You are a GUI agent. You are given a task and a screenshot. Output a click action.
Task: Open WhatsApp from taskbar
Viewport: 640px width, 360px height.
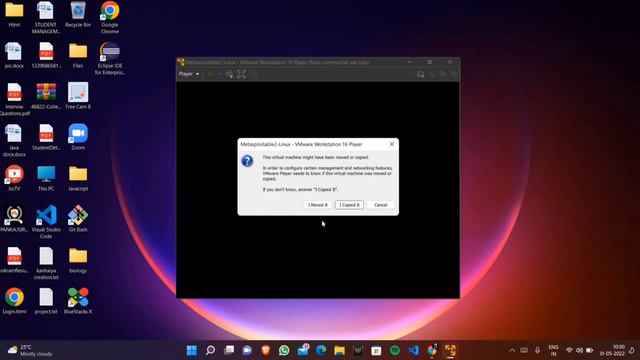(x=284, y=350)
